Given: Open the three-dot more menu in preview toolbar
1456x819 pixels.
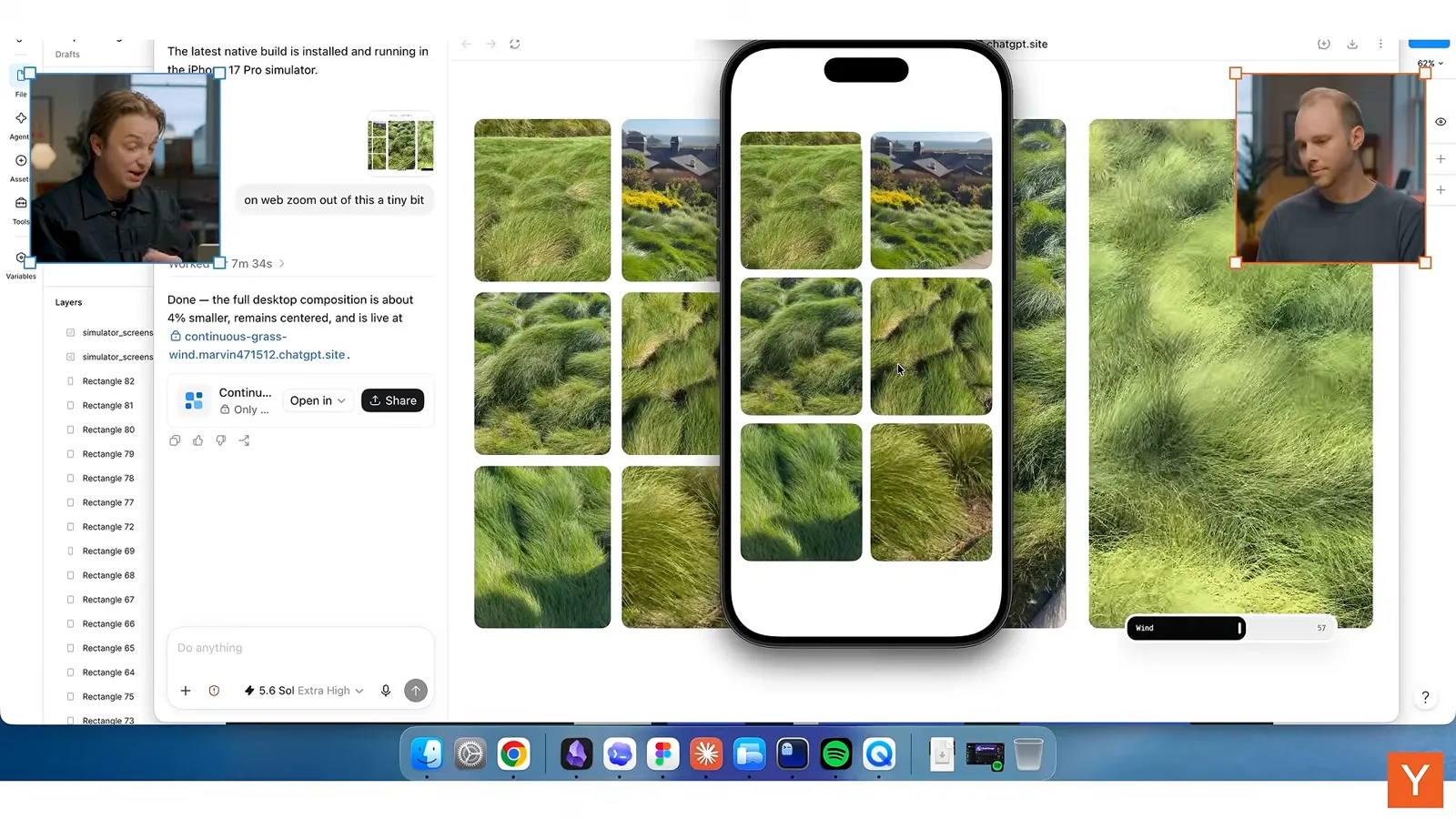Looking at the screenshot, I should point(1380,44).
